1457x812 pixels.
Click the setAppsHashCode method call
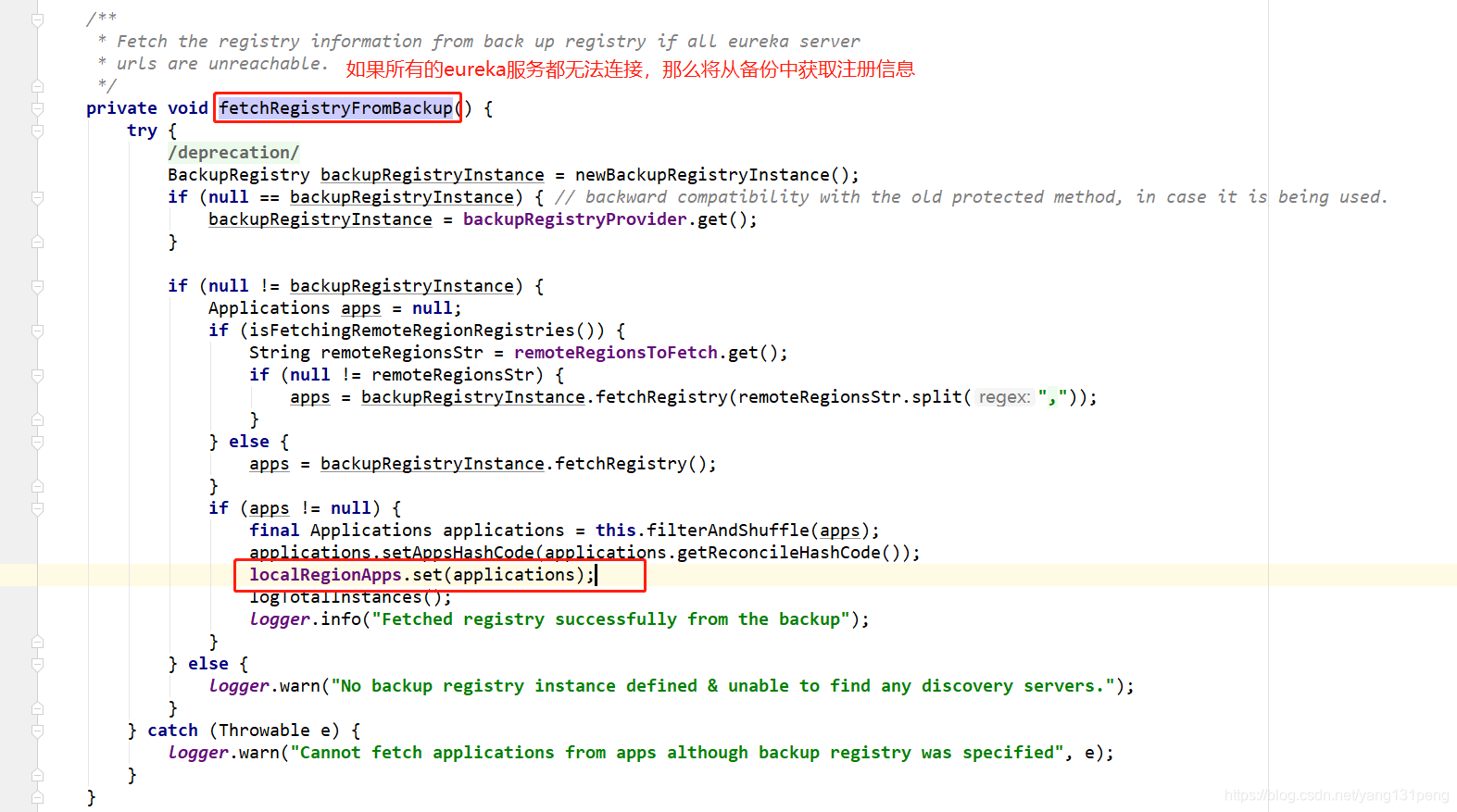(458, 553)
